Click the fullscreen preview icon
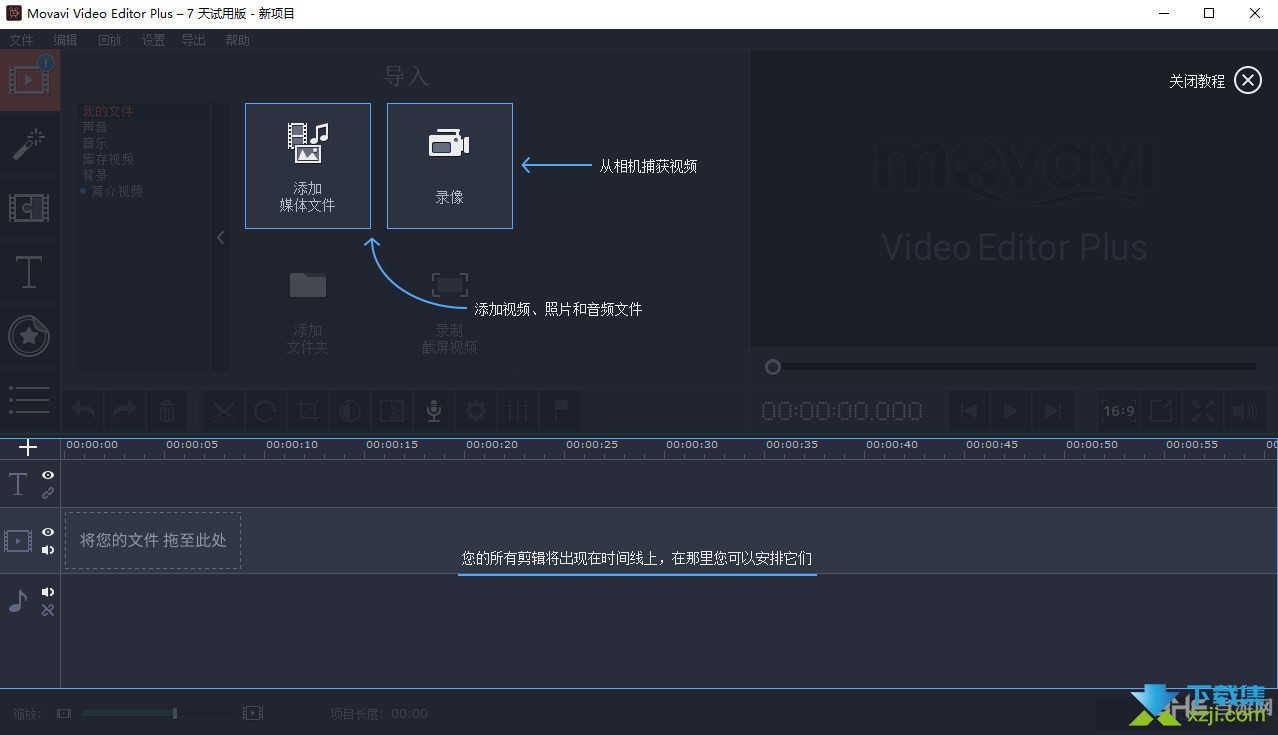 click(x=1203, y=411)
